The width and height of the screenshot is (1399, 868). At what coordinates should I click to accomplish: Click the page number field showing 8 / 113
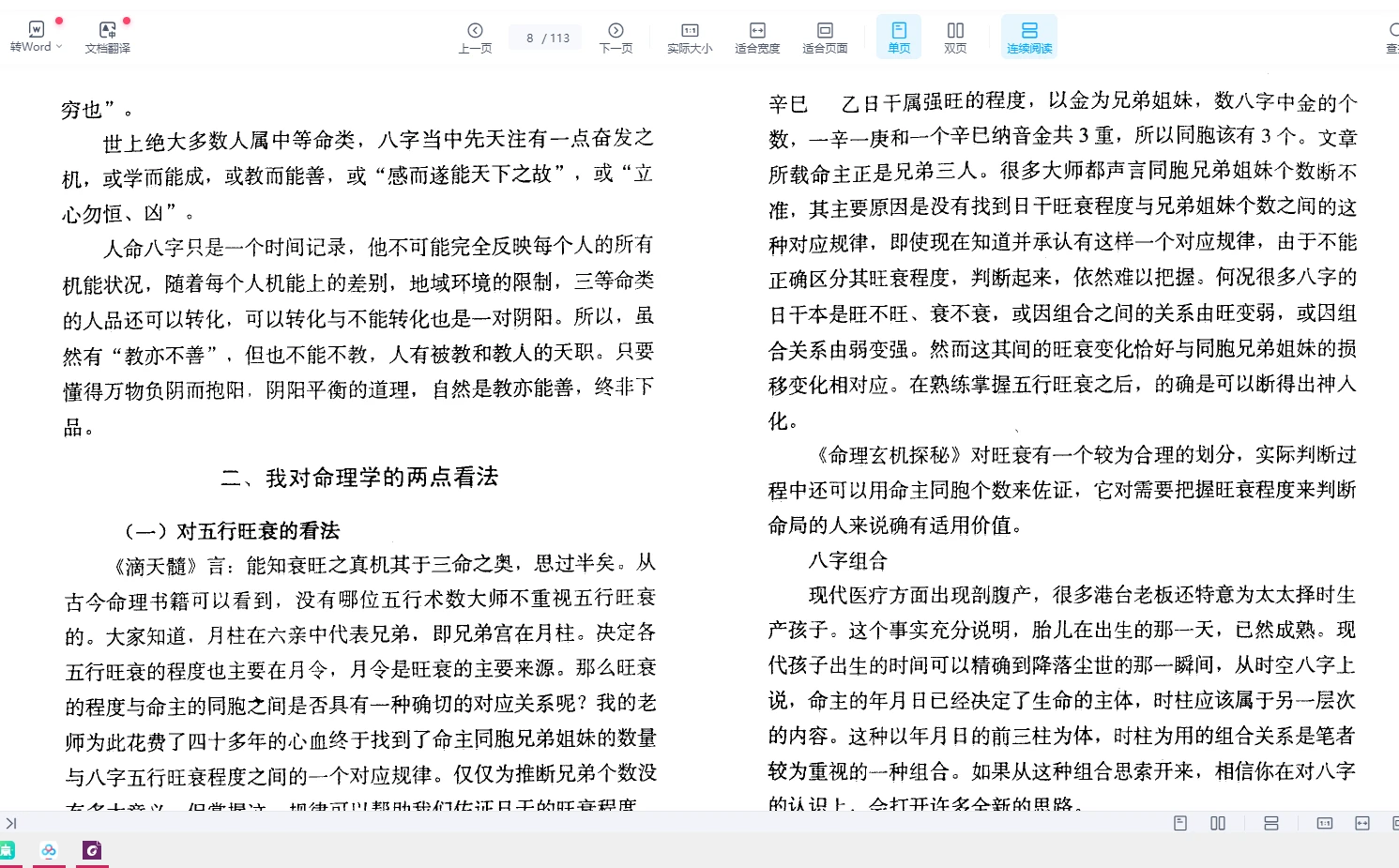(544, 37)
